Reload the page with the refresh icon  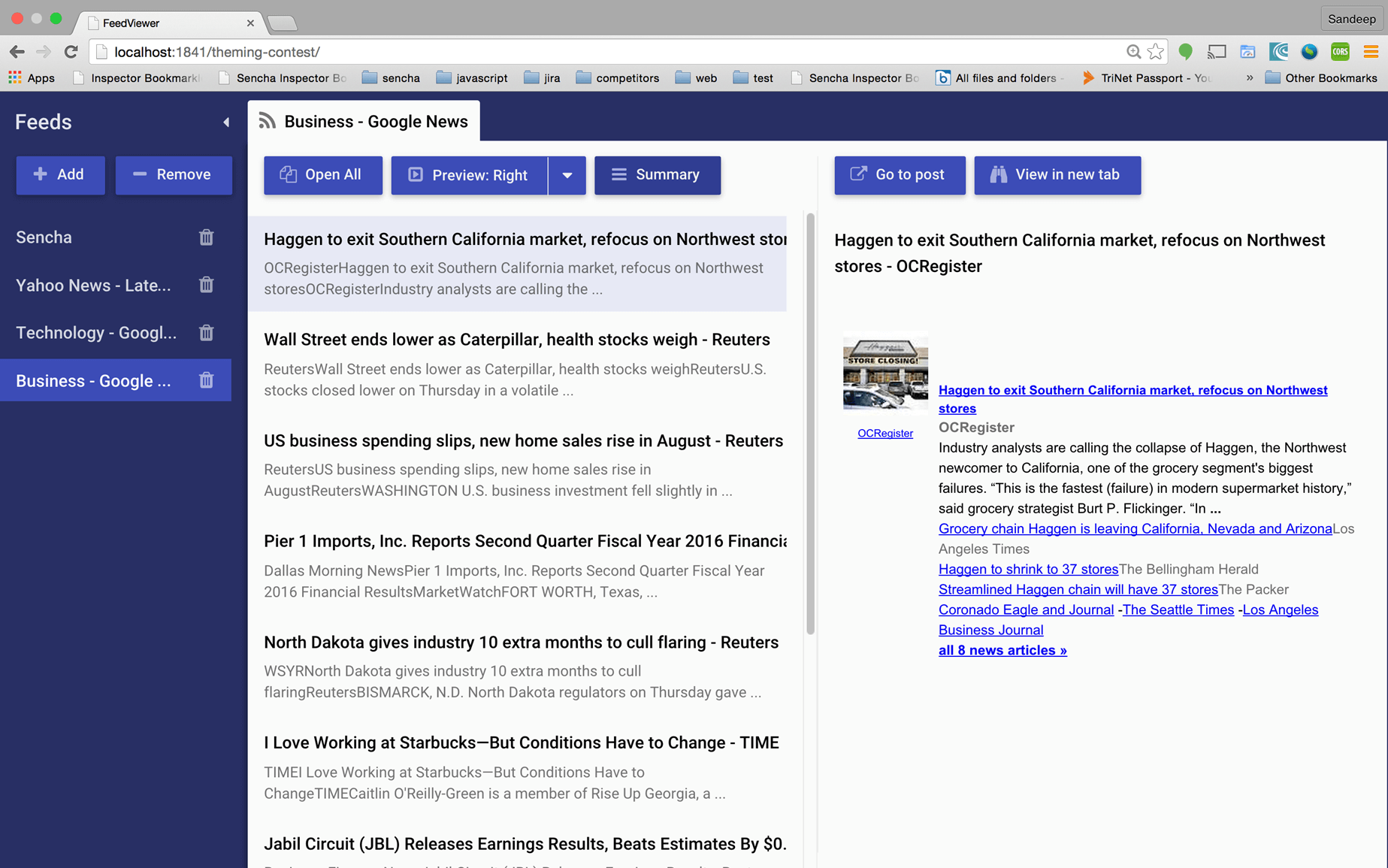point(71,52)
